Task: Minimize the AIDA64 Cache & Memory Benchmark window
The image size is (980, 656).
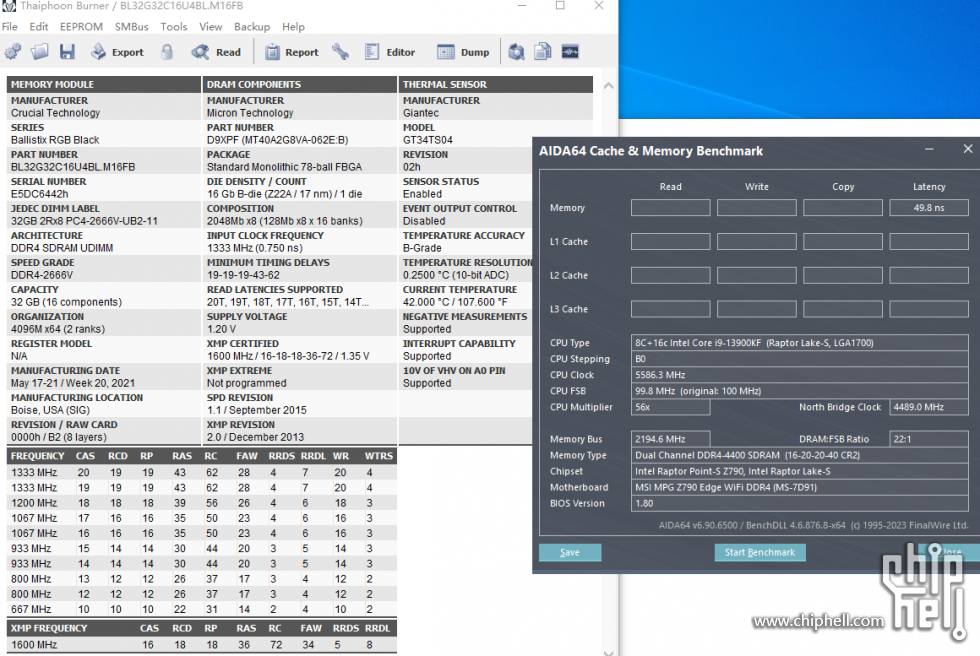Action: 929,149
